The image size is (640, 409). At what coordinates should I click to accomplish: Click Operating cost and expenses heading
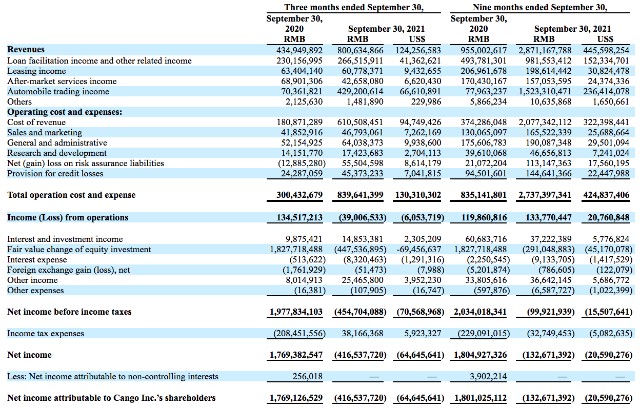point(64,112)
